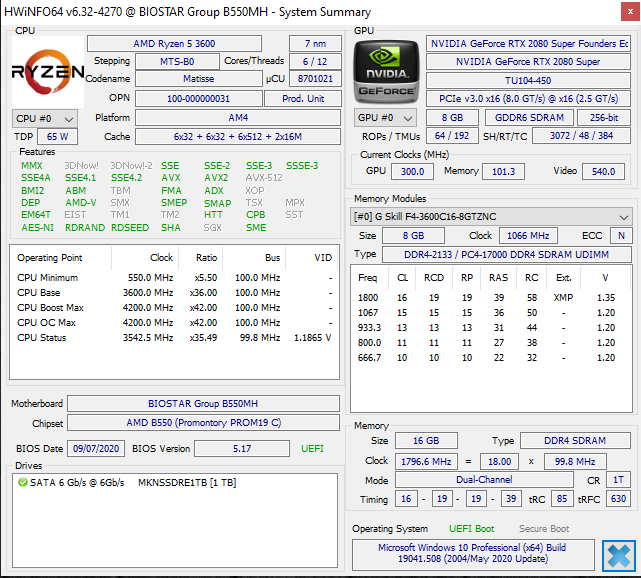Click the Operating Point column header
The height and width of the screenshot is (578, 641).
[x=49, y=258]
